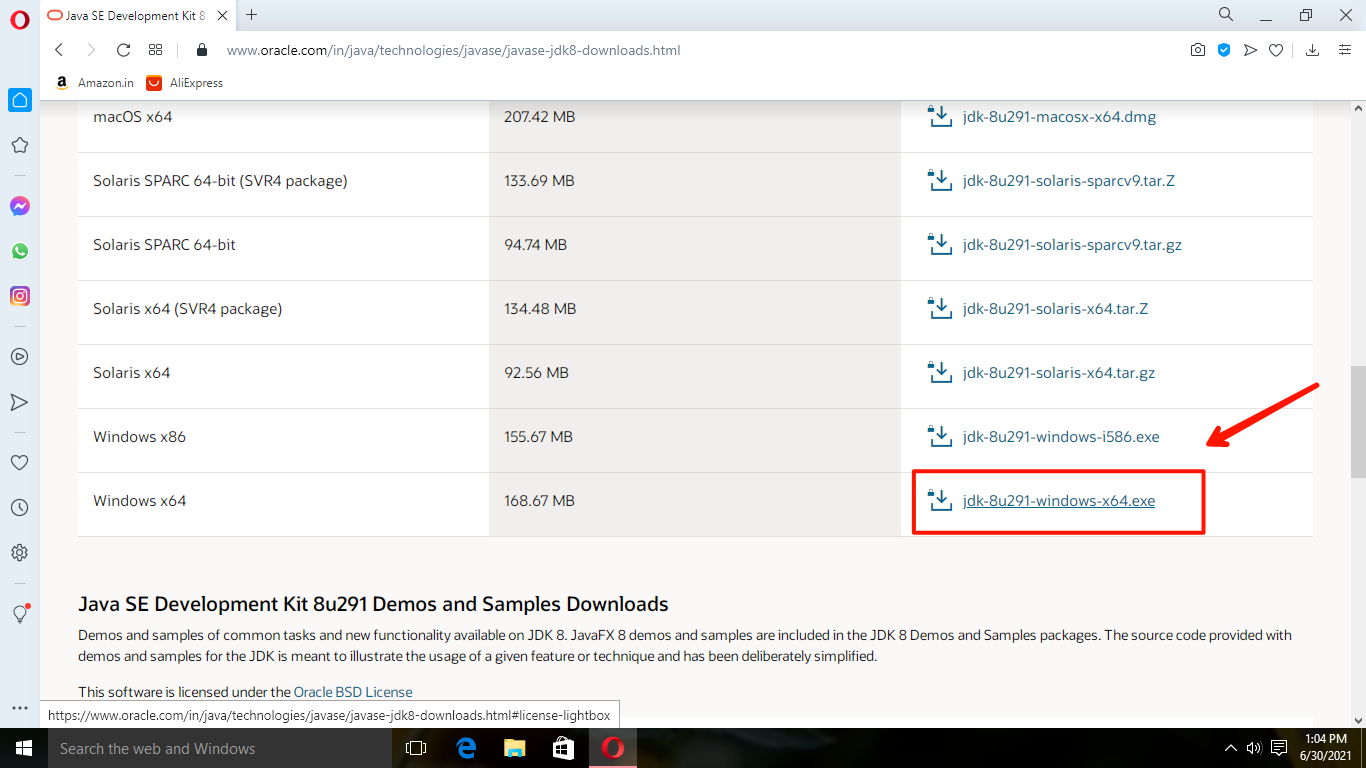Download jdk-8u291-solaris-sparcv9.tar.gz
The image size is (1366, 768).
coord(1072,245)
